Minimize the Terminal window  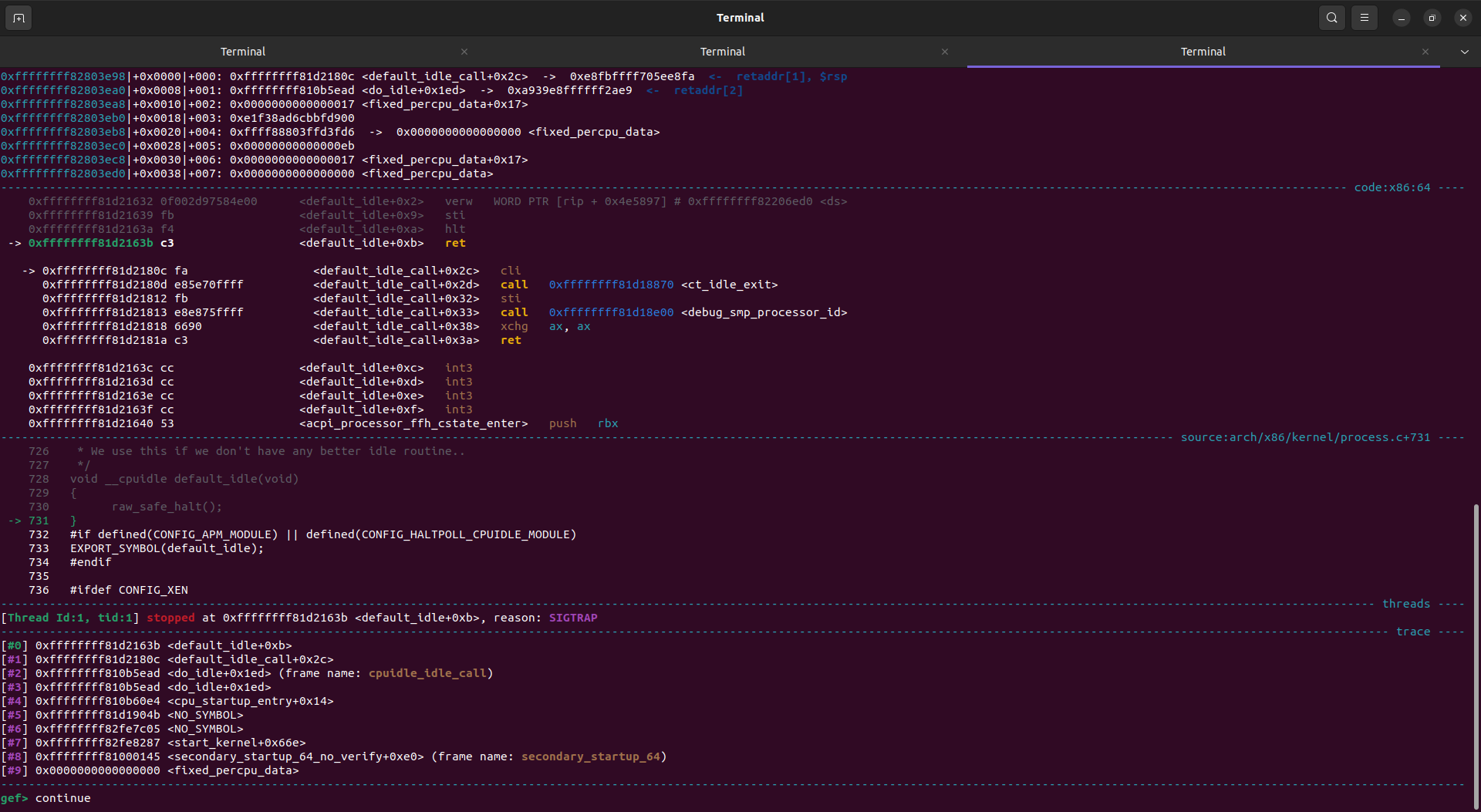[x=1402, y=17]
